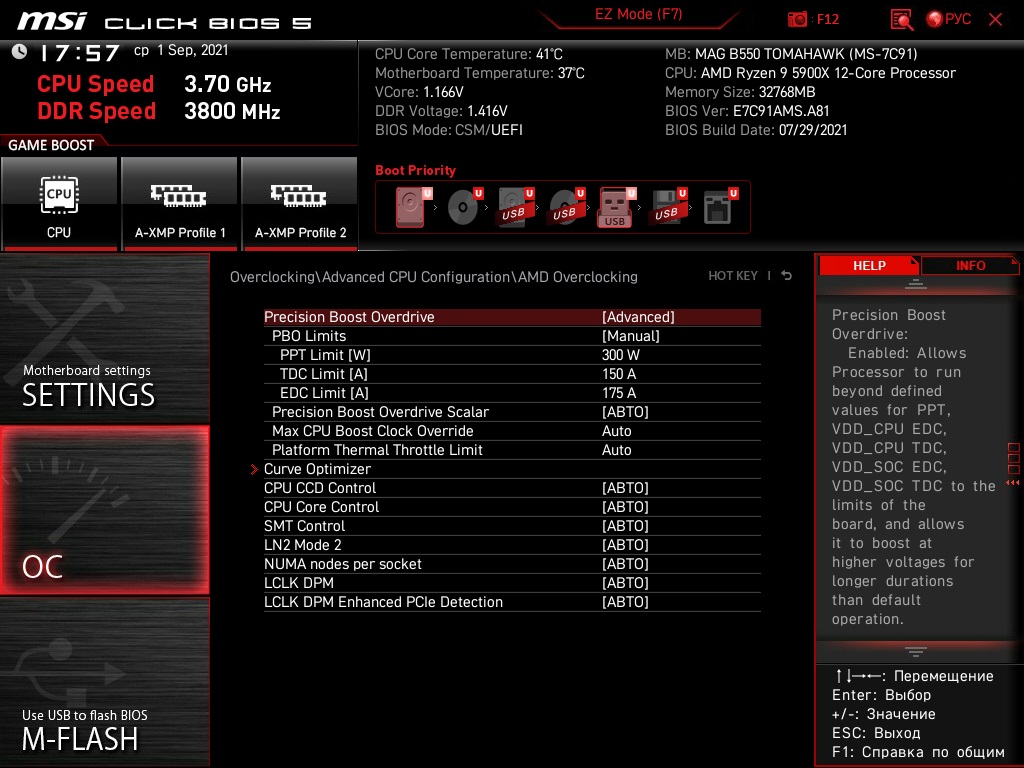
Task: Edit the TDC Limit 150 A value
Action: coord(512,374)
